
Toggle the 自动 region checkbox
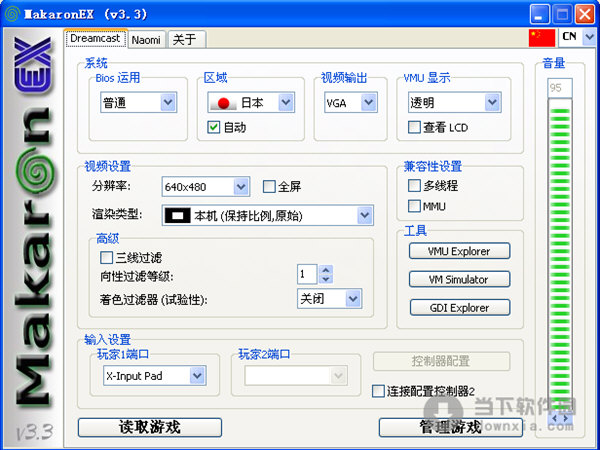214,127
